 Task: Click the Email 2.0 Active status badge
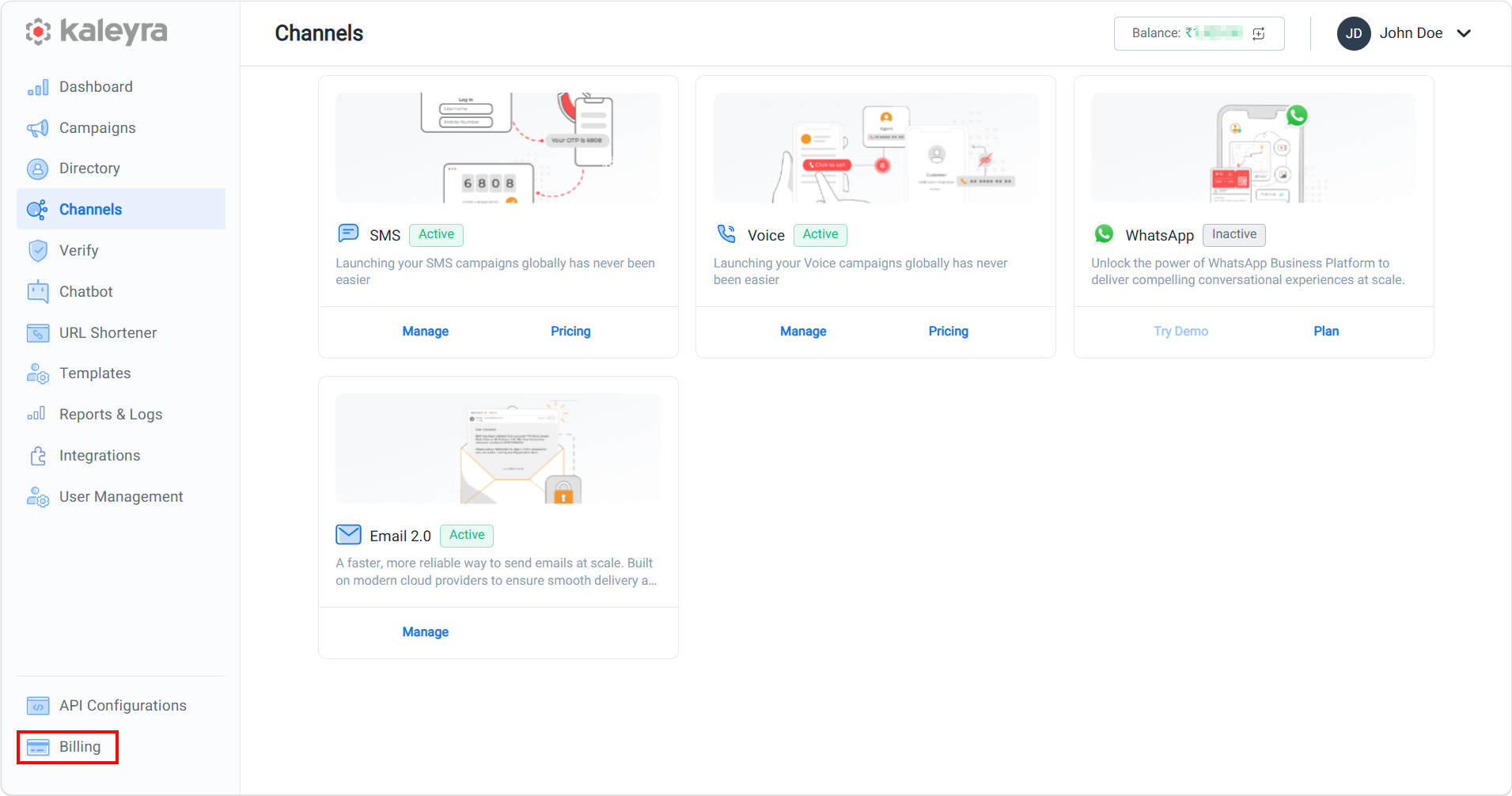pos(467,535)
